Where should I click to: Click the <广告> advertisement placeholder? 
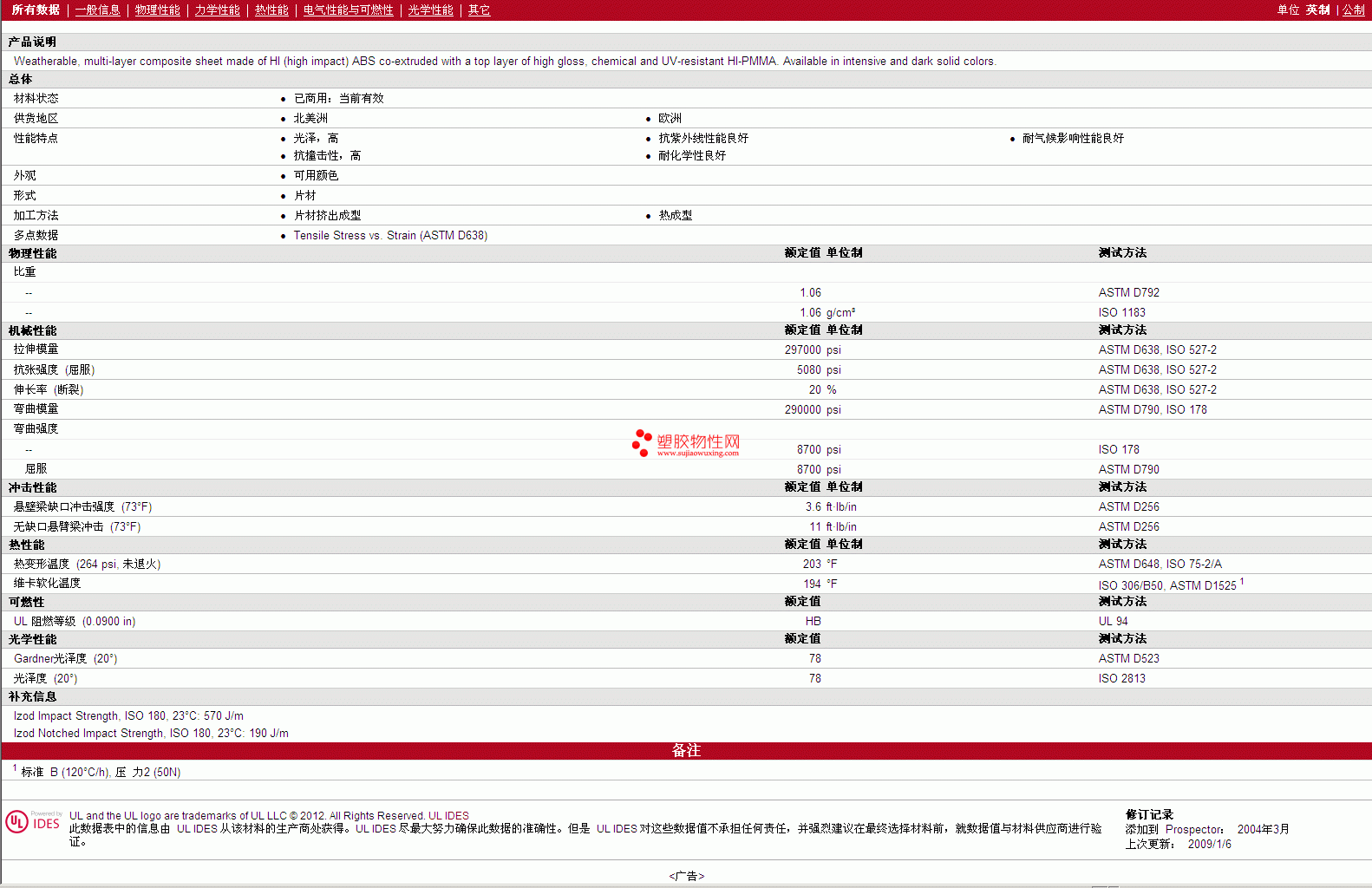point(686,876)
